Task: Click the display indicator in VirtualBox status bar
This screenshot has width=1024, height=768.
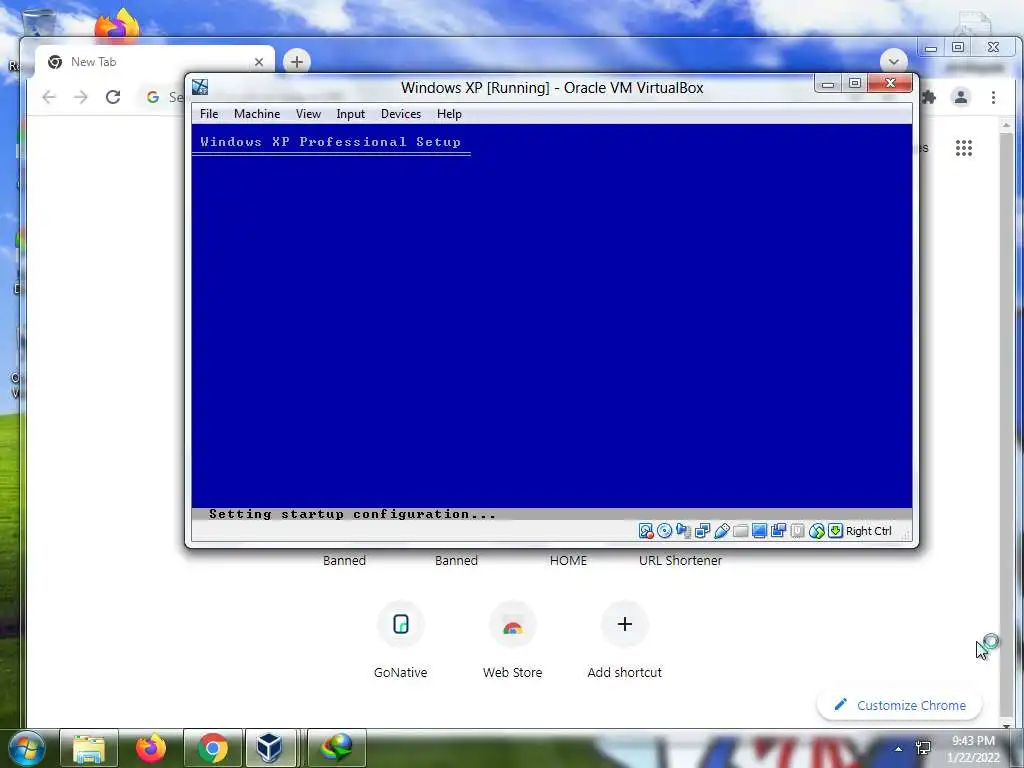Action: coord(759,531)
